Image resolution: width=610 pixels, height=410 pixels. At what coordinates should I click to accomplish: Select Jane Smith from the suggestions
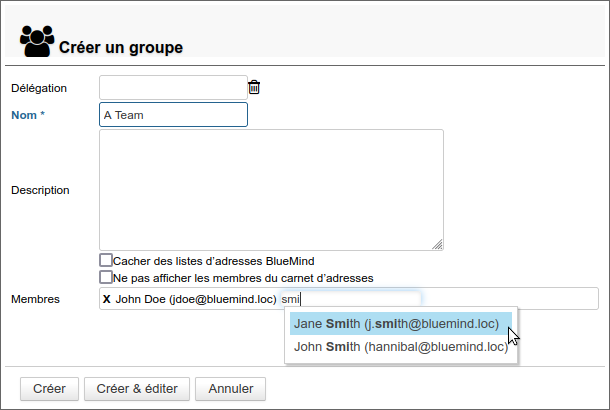396,324
